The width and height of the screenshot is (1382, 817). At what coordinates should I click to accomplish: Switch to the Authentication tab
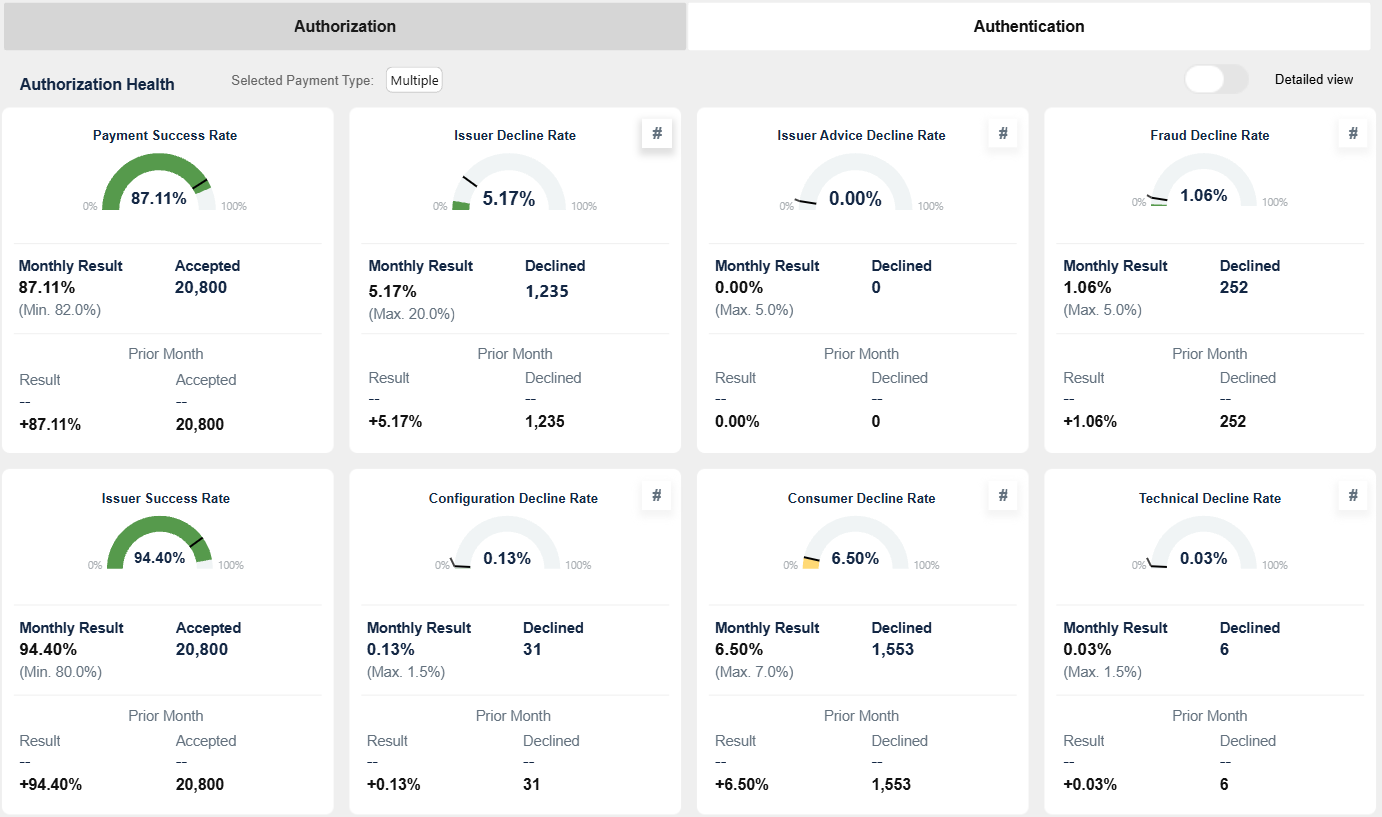[x=1029, y=26]
